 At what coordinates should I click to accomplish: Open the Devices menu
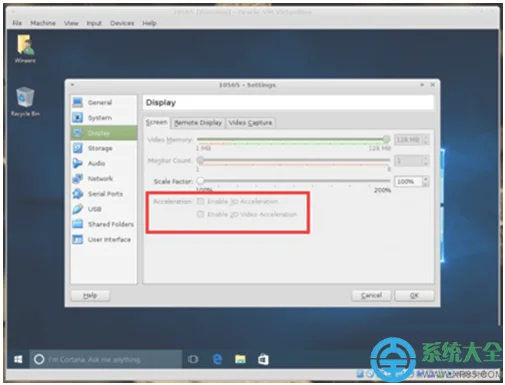click(x=122, y=23)
